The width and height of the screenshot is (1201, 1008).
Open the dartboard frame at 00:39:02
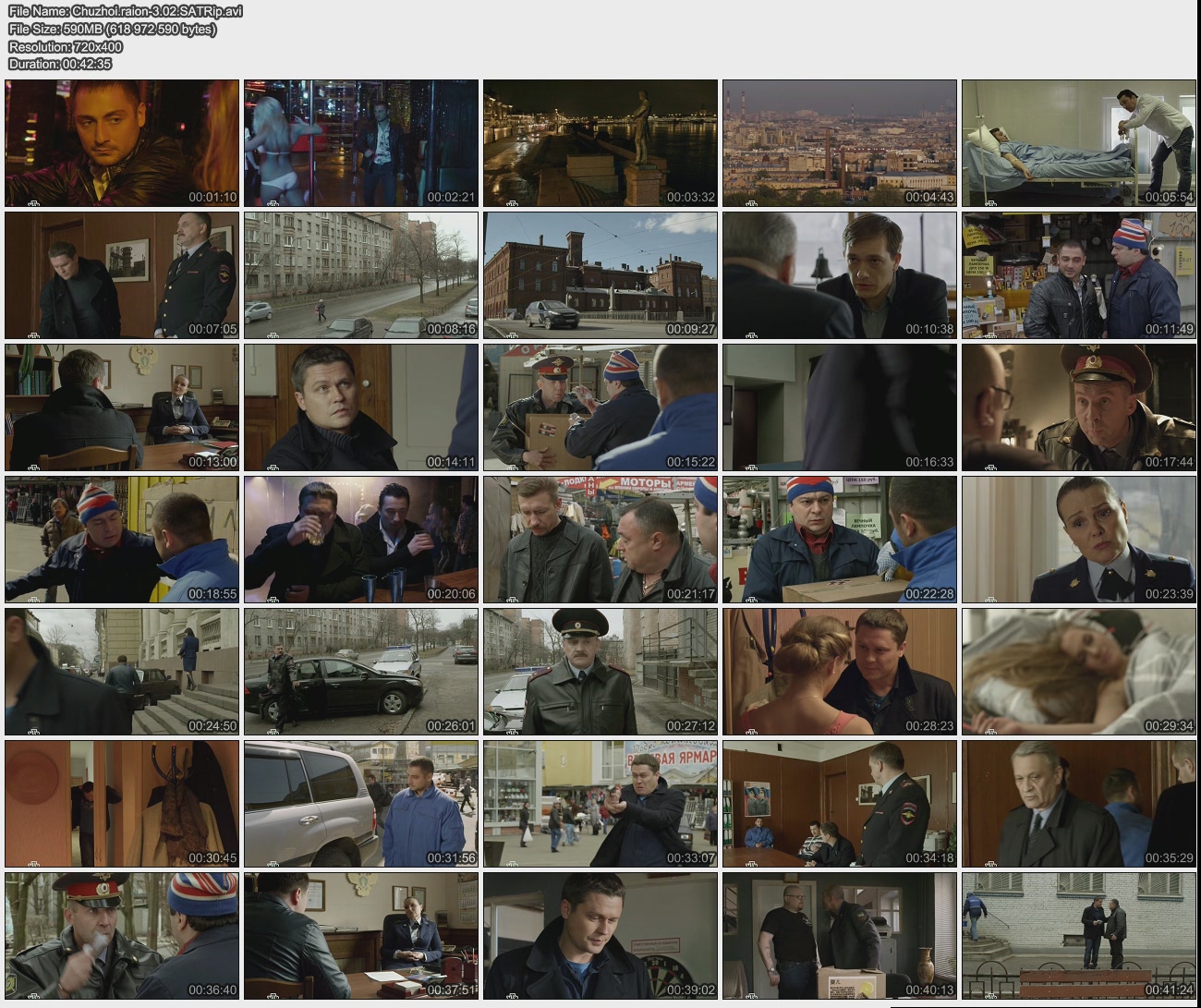pyautogui.click(x=600, y=936)
